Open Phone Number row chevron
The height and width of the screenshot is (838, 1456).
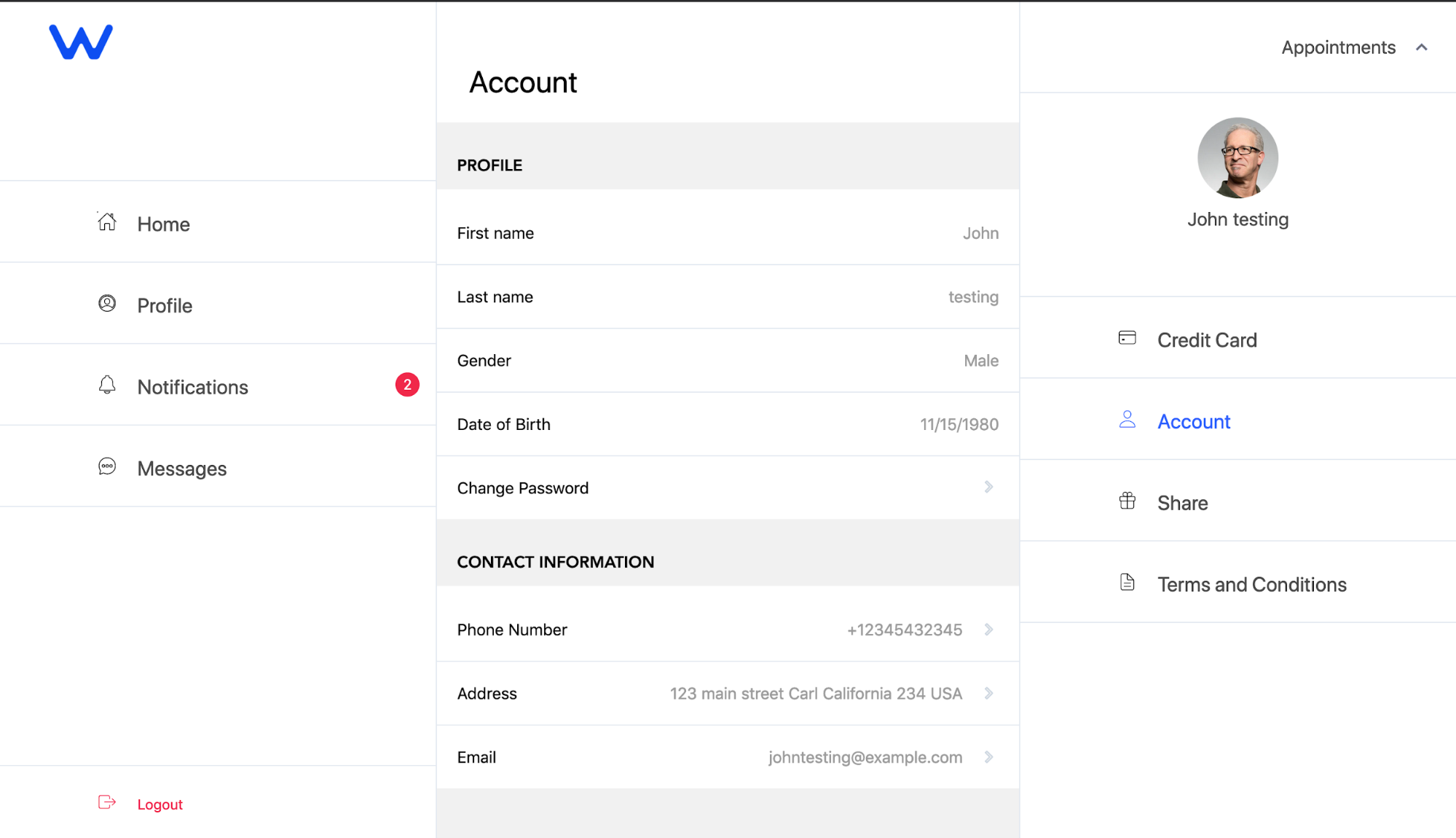[x=988, y=630]
